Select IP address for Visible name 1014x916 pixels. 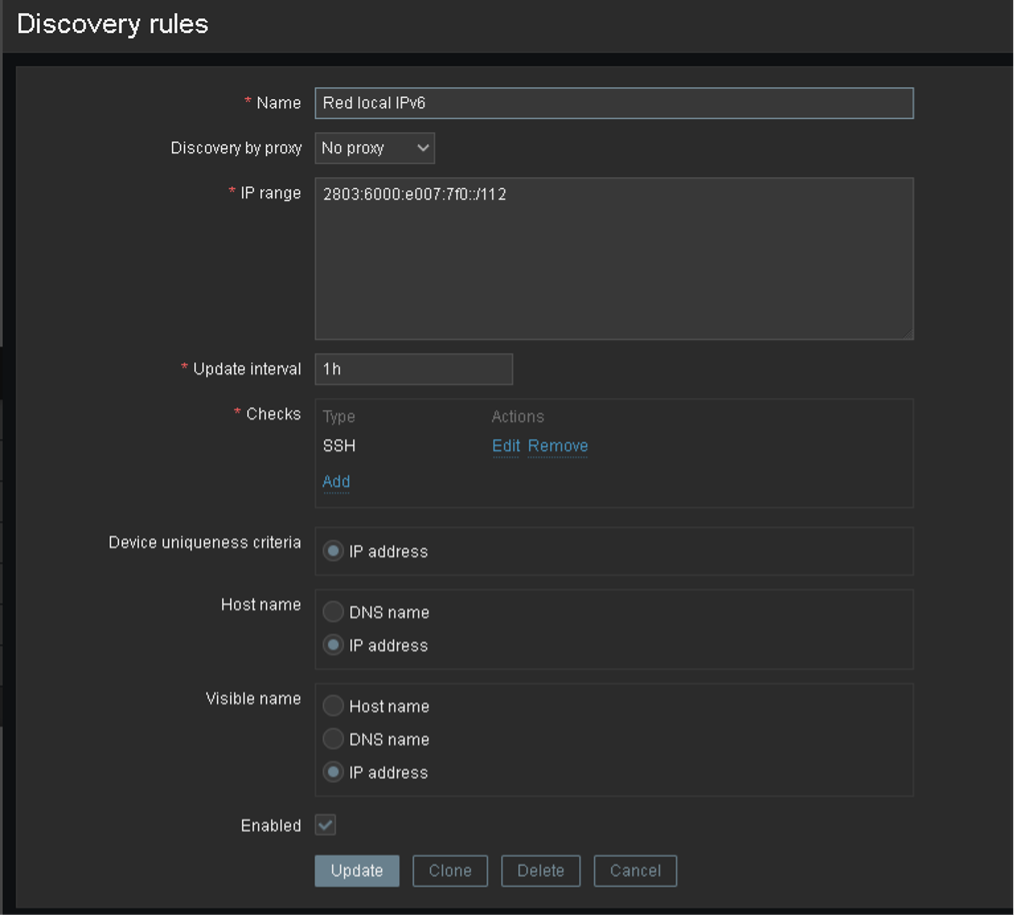(x=334, y=773)
